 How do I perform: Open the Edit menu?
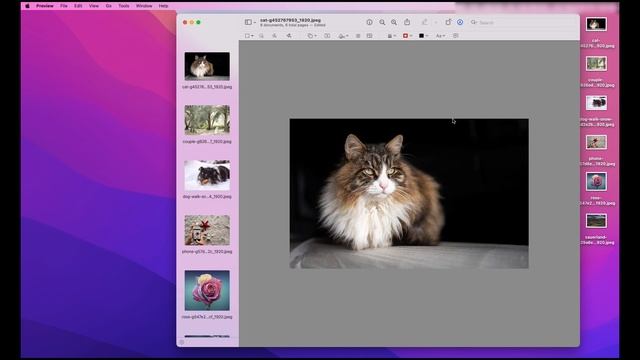pos(78,6)
